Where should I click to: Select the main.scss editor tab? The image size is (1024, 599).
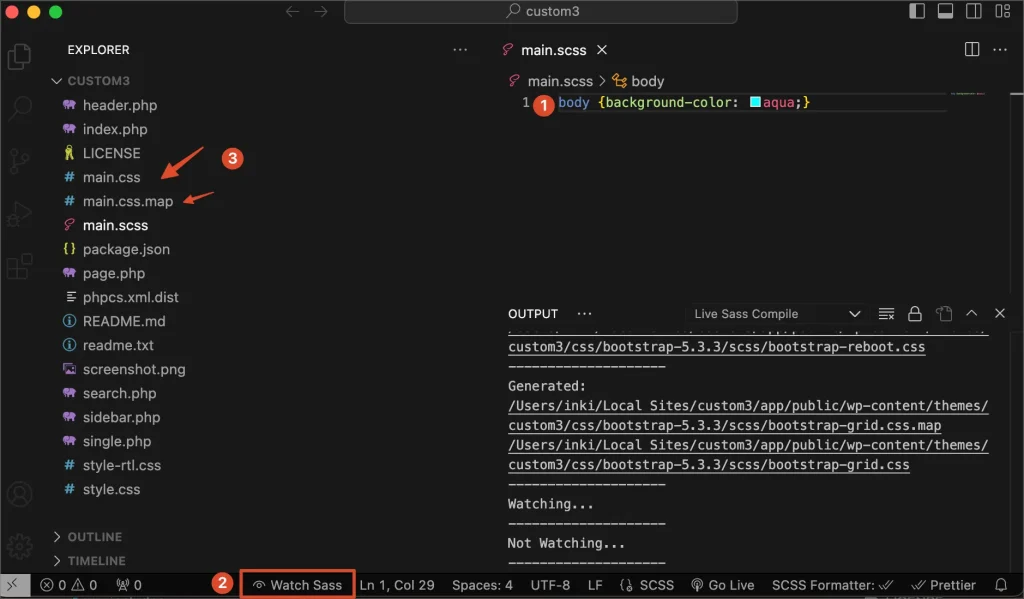pyautogui.click(x=551, y=49)
